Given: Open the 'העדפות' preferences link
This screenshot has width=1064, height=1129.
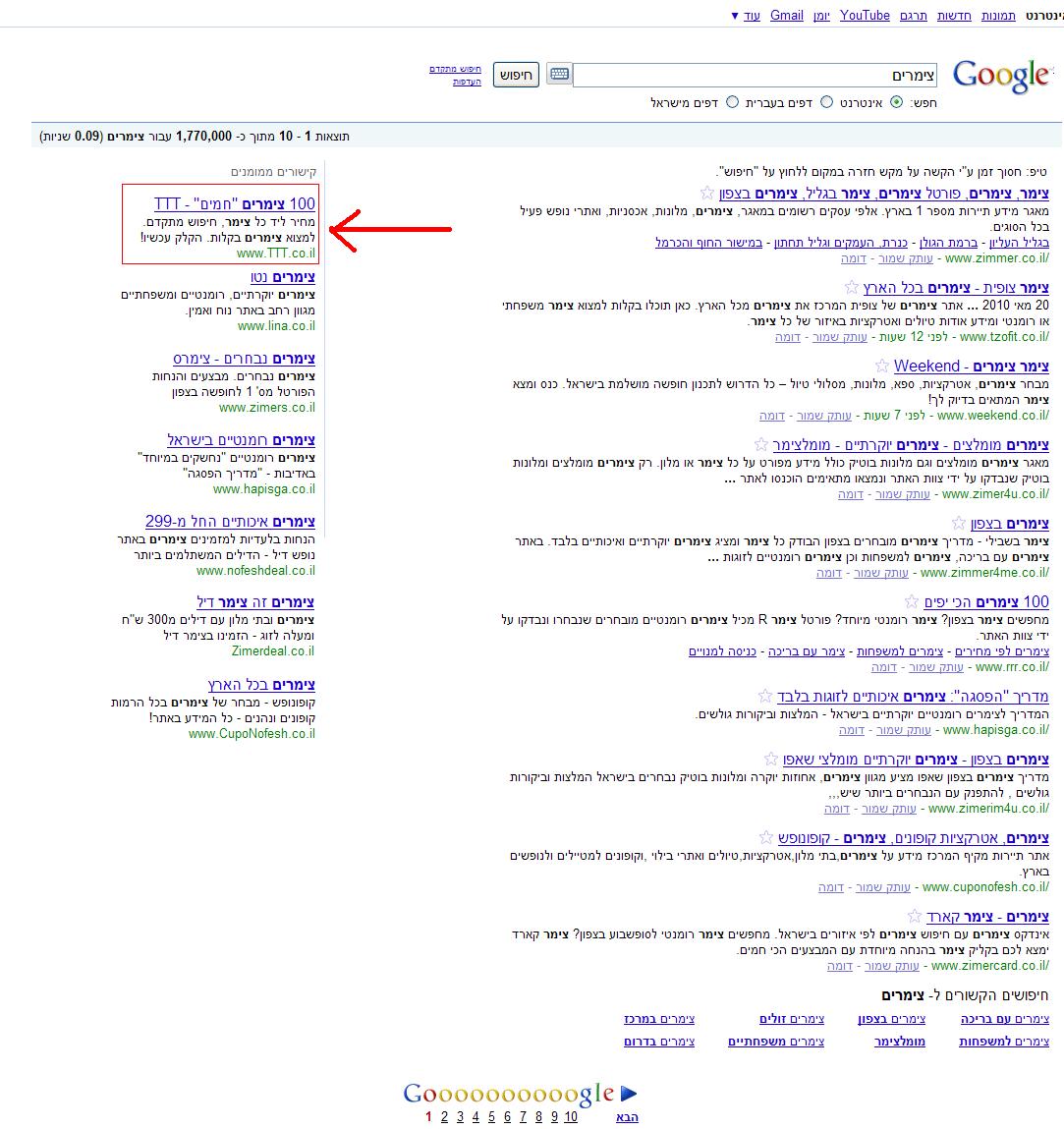Looking at the screenshot, I should point(467,82).
